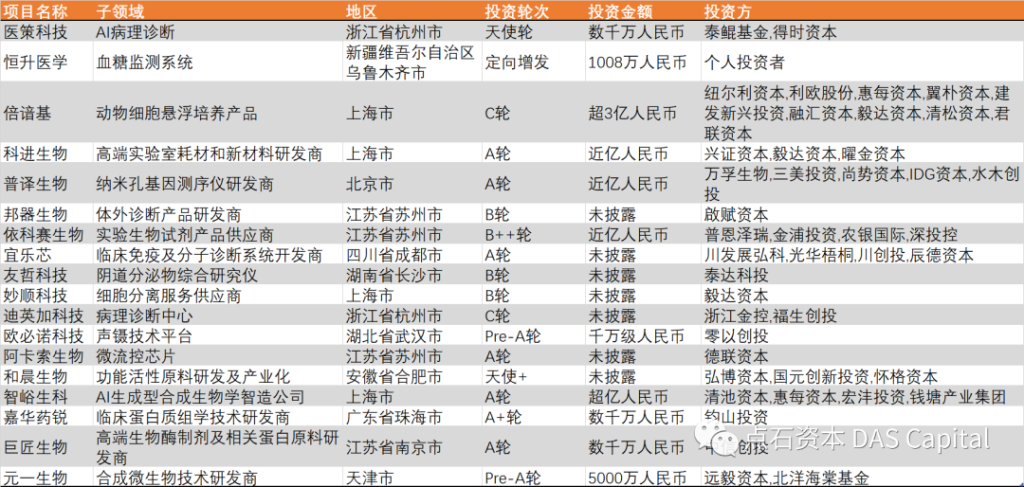Select the AI生成型合成生物学智造公司 cell
Image resolution: width=1024 pixels, height=487 pixels.
219,396
